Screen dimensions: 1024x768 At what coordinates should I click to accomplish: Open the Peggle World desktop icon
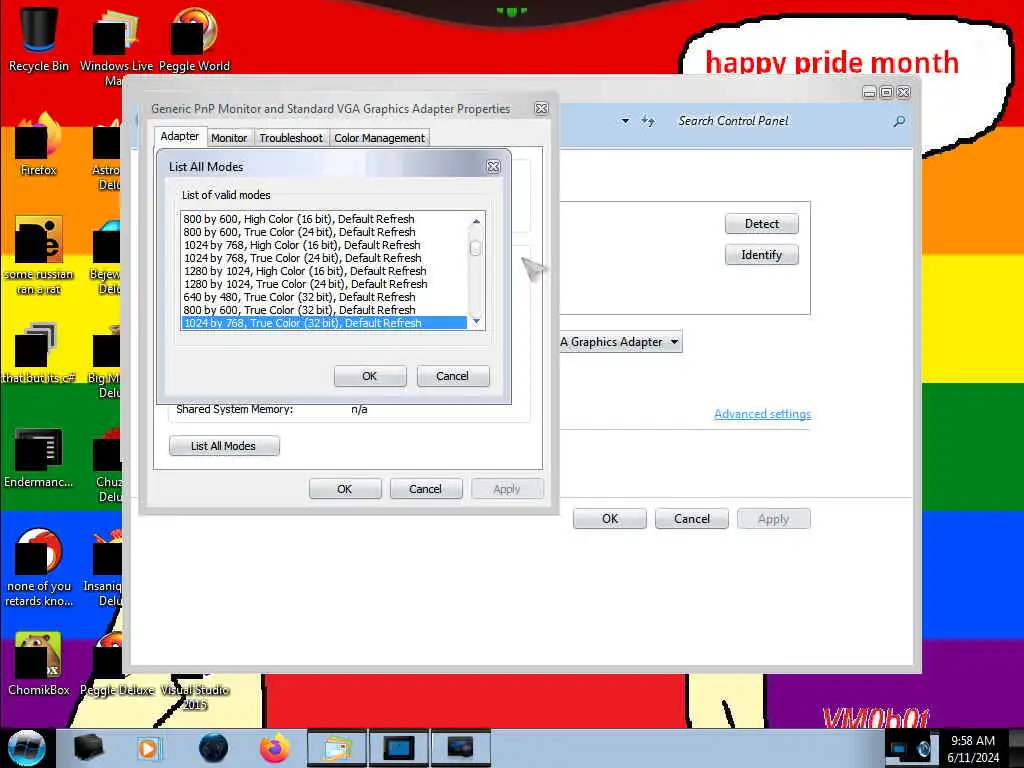(194, 39)
